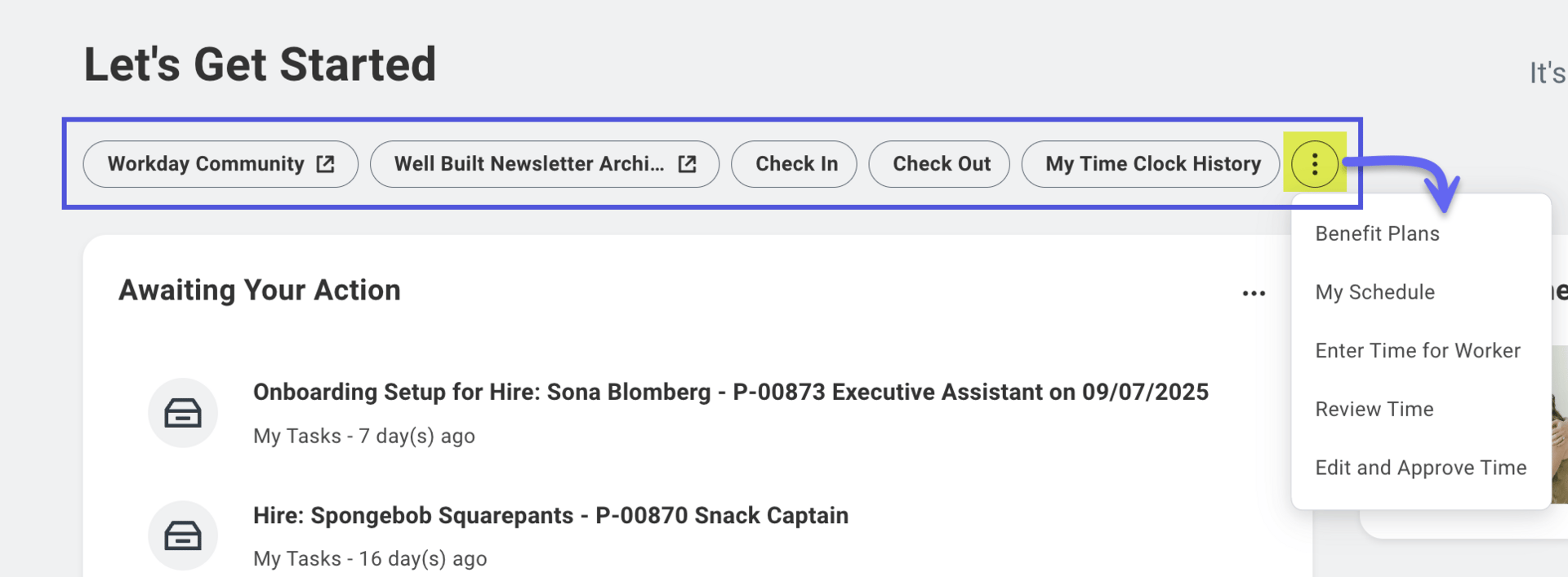Open My Time Clock History
Image resolution: width=1568 pixels, height=577 pixels.
[x=1152, y=164]
